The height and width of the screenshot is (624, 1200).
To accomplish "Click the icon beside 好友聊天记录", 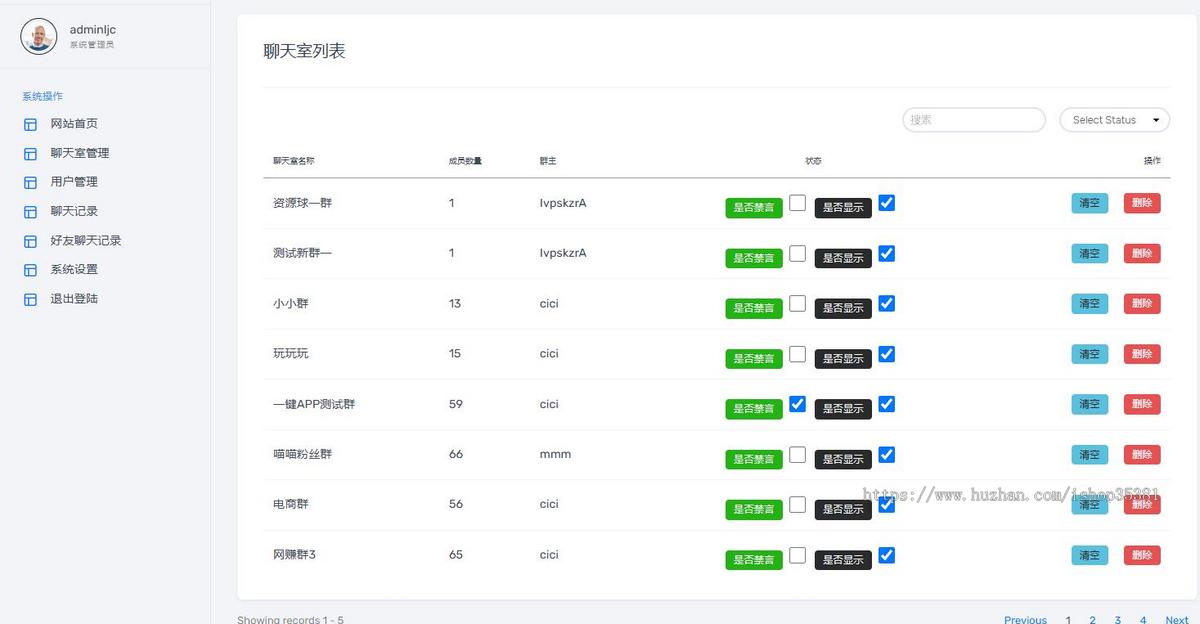I will tap(30, 241).
